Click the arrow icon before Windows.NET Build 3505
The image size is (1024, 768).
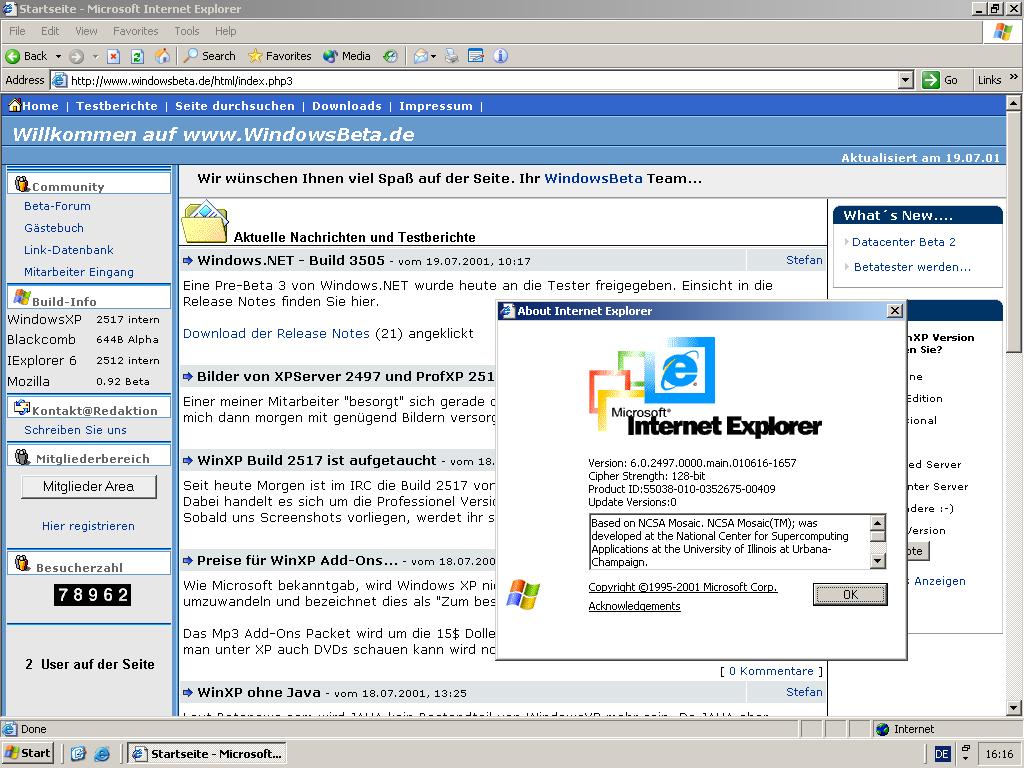coord(188,261)
